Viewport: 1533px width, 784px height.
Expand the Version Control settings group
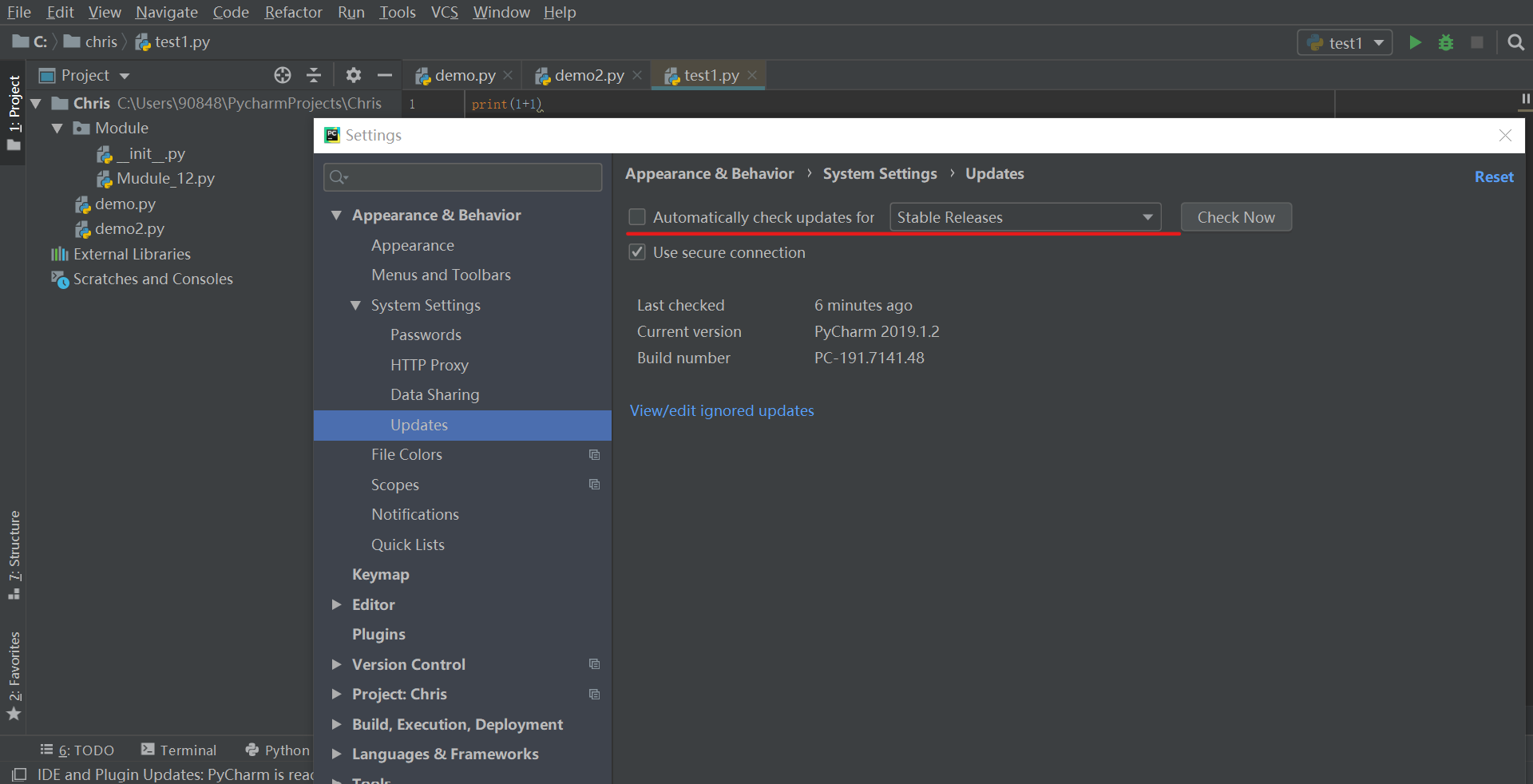337,664
